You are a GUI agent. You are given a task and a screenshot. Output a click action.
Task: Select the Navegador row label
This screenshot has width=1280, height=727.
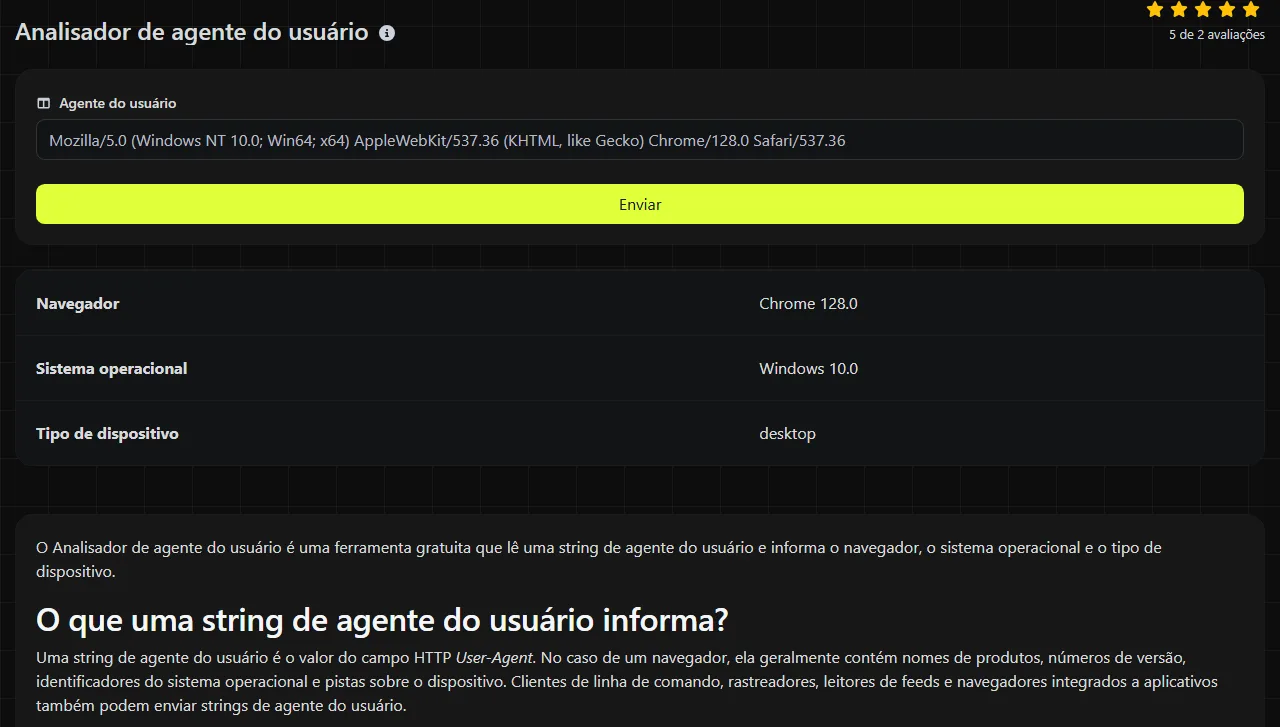pos(78,304)
